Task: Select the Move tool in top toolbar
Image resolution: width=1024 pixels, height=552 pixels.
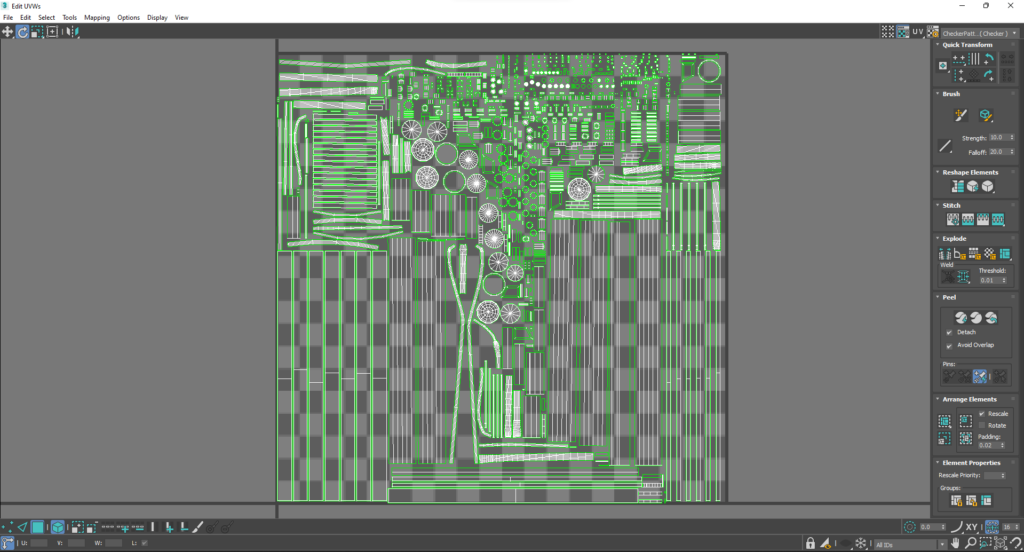Action: click(x=7, y=31)
